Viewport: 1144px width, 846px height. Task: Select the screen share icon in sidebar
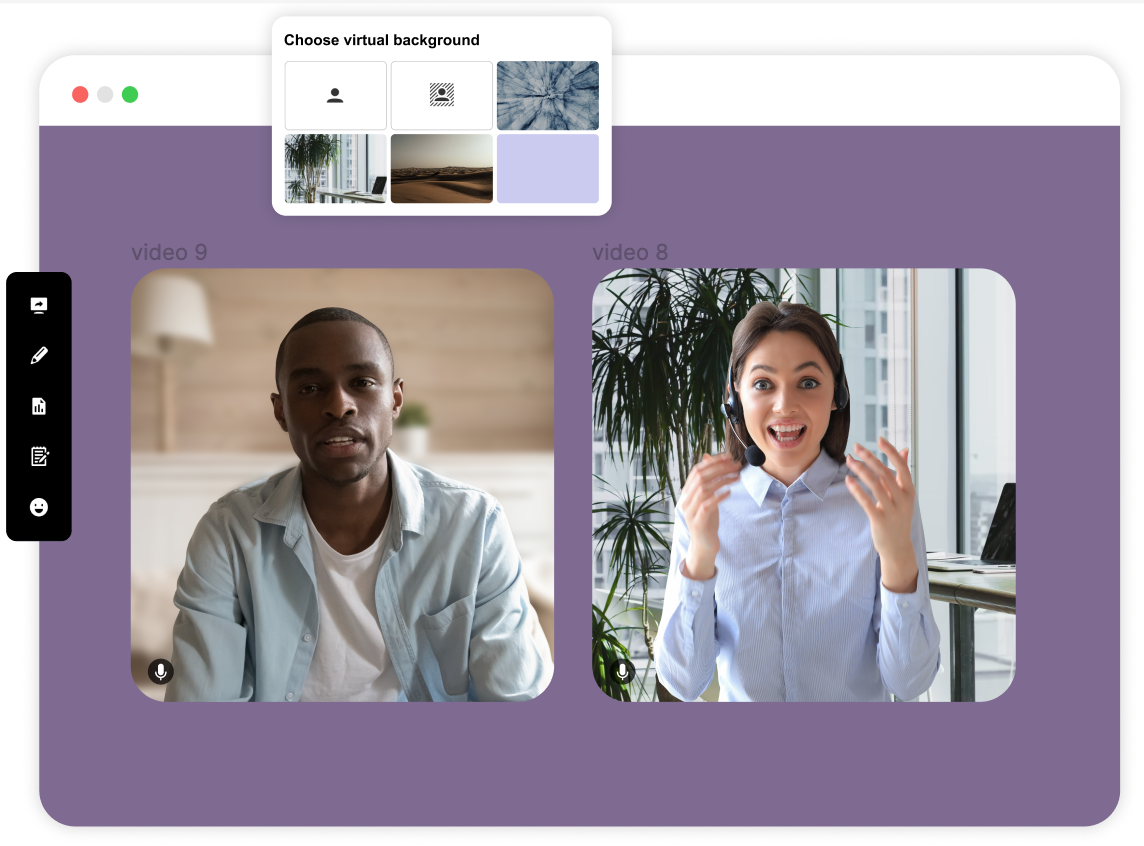[38, 305]
